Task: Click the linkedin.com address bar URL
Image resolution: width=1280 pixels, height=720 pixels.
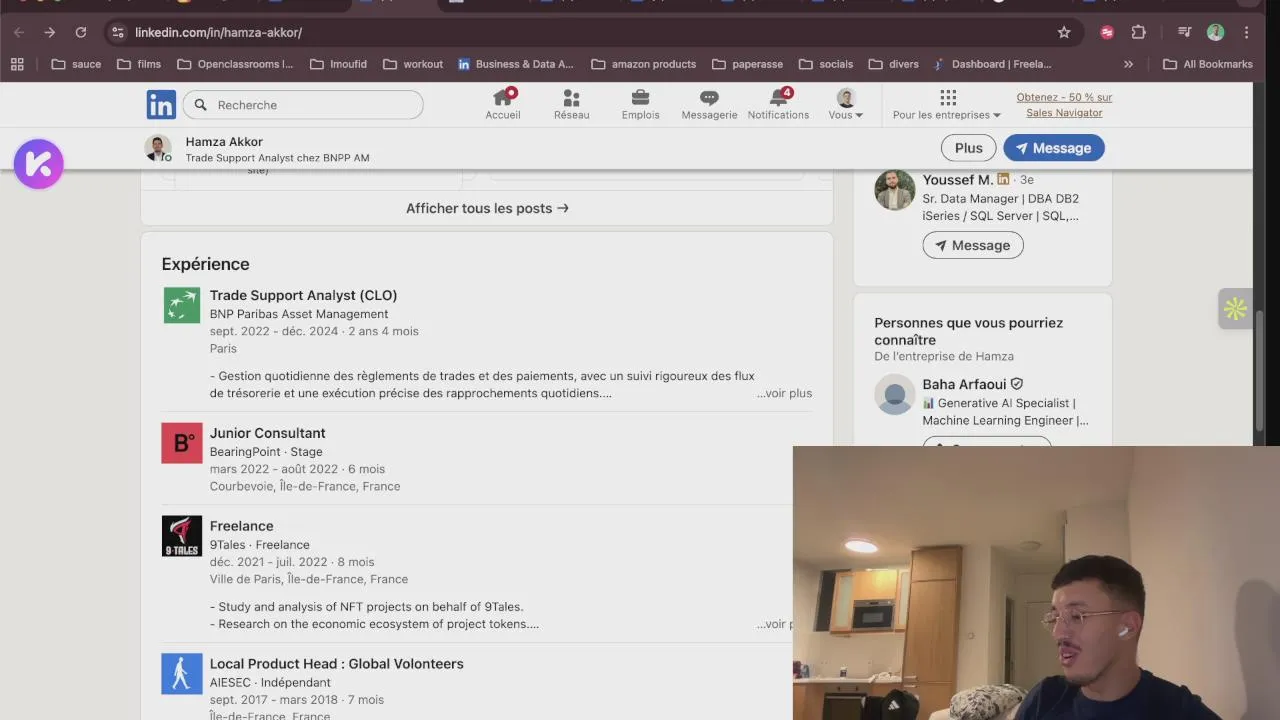Action: pos(218,32)
